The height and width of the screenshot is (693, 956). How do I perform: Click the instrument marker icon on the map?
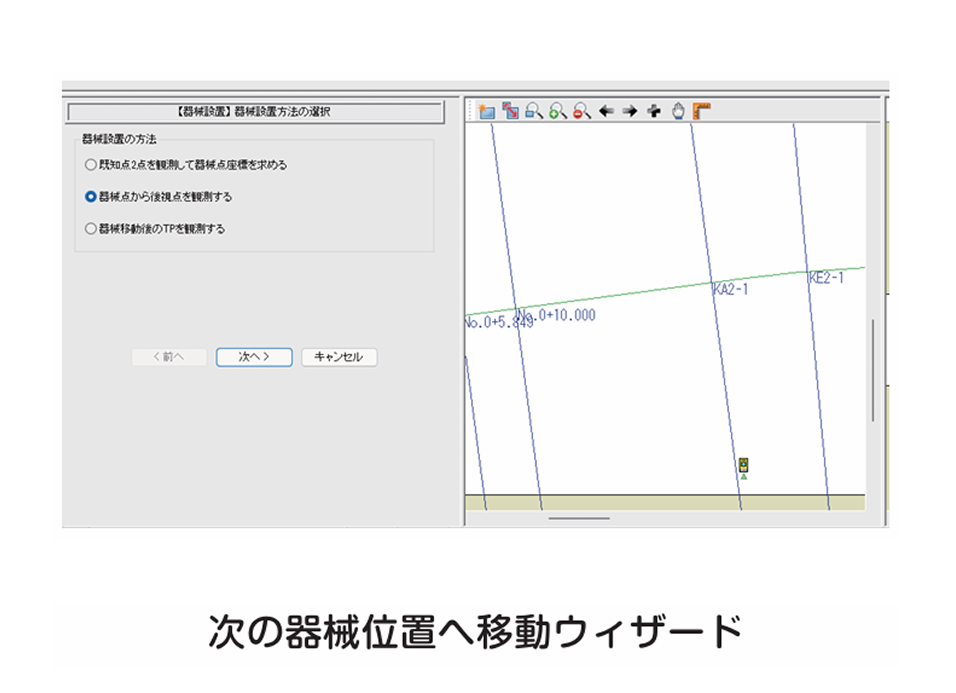point(744,465)
